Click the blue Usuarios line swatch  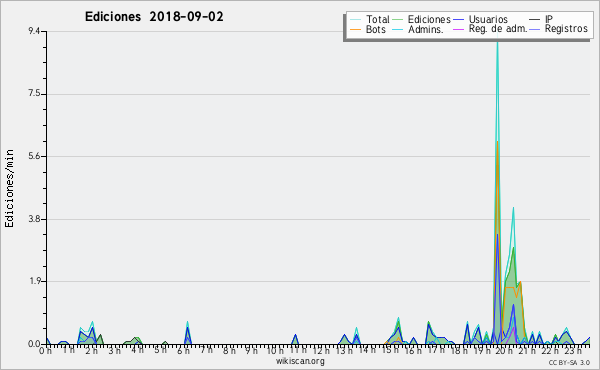459,20
